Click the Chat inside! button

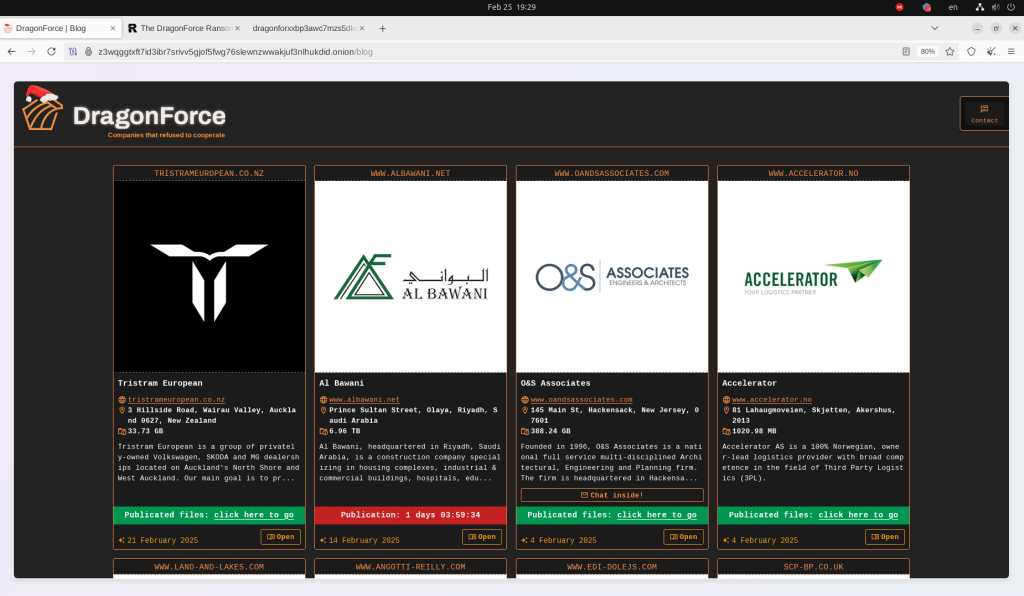[612, 495]
